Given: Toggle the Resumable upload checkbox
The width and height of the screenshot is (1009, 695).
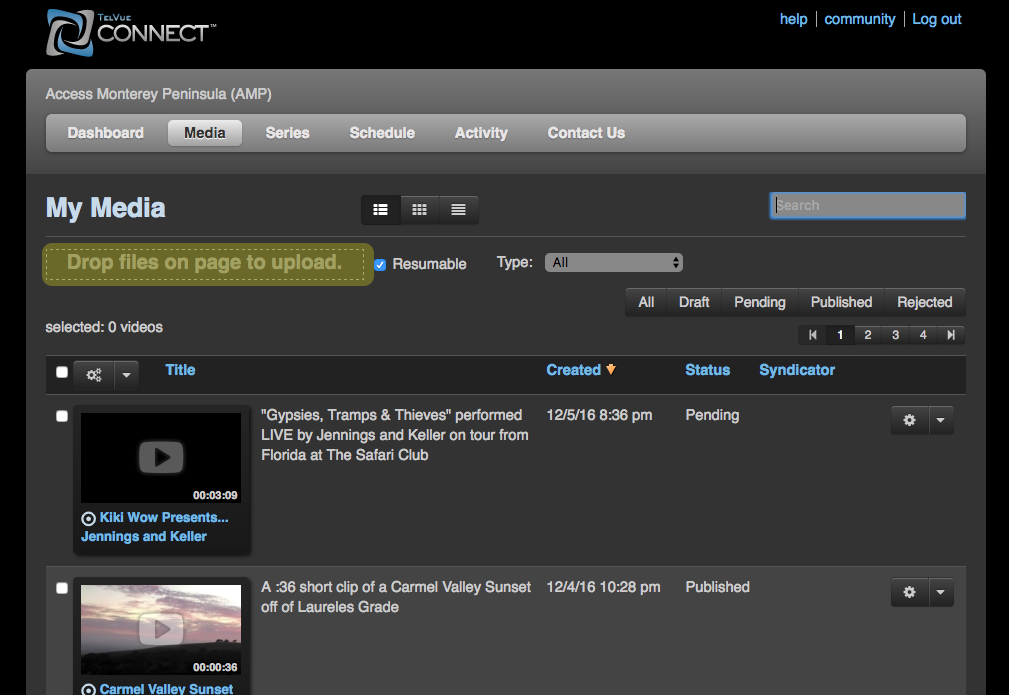Looking at the screenshot, I should 380,264.
